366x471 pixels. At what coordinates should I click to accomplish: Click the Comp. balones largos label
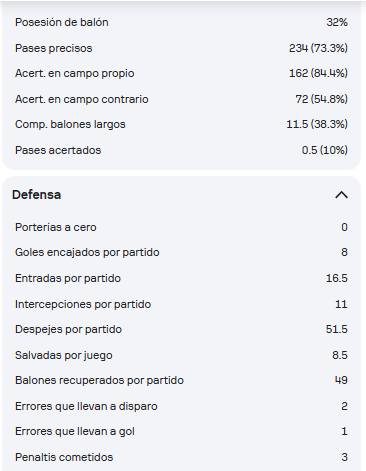(x=70, y=124)
